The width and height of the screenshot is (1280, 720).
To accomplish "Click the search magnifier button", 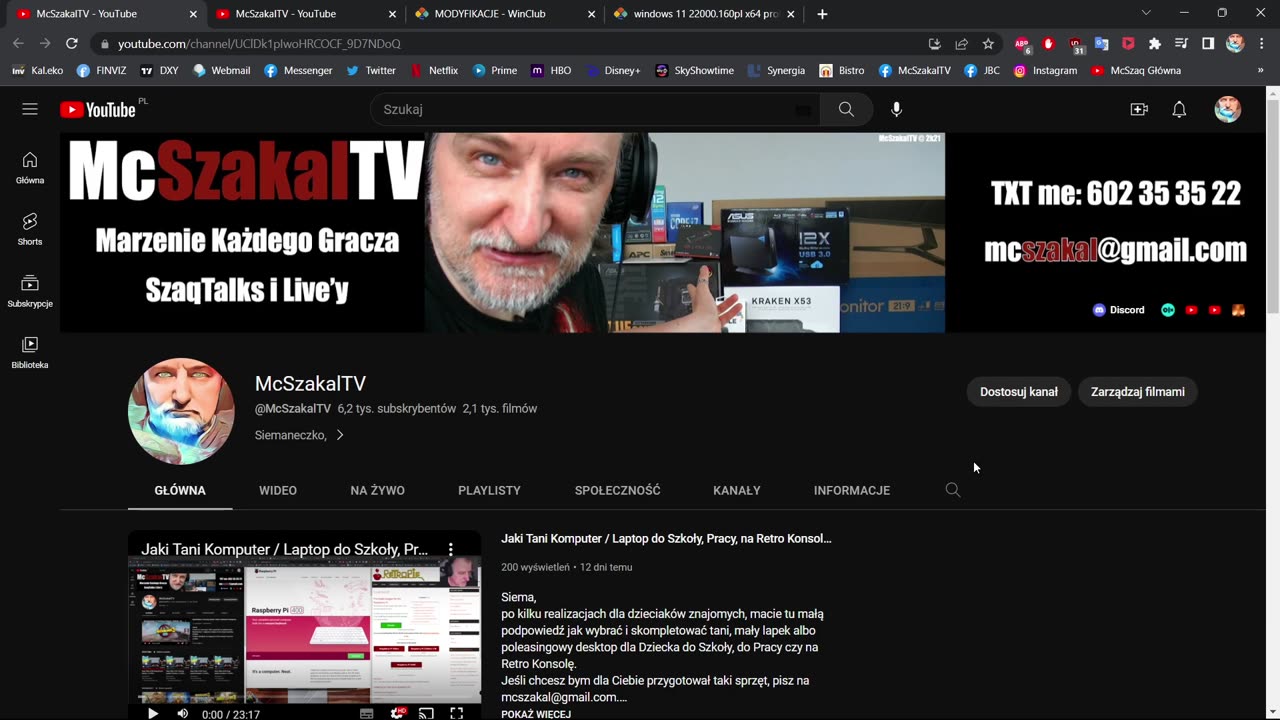I will click(846, 109).
